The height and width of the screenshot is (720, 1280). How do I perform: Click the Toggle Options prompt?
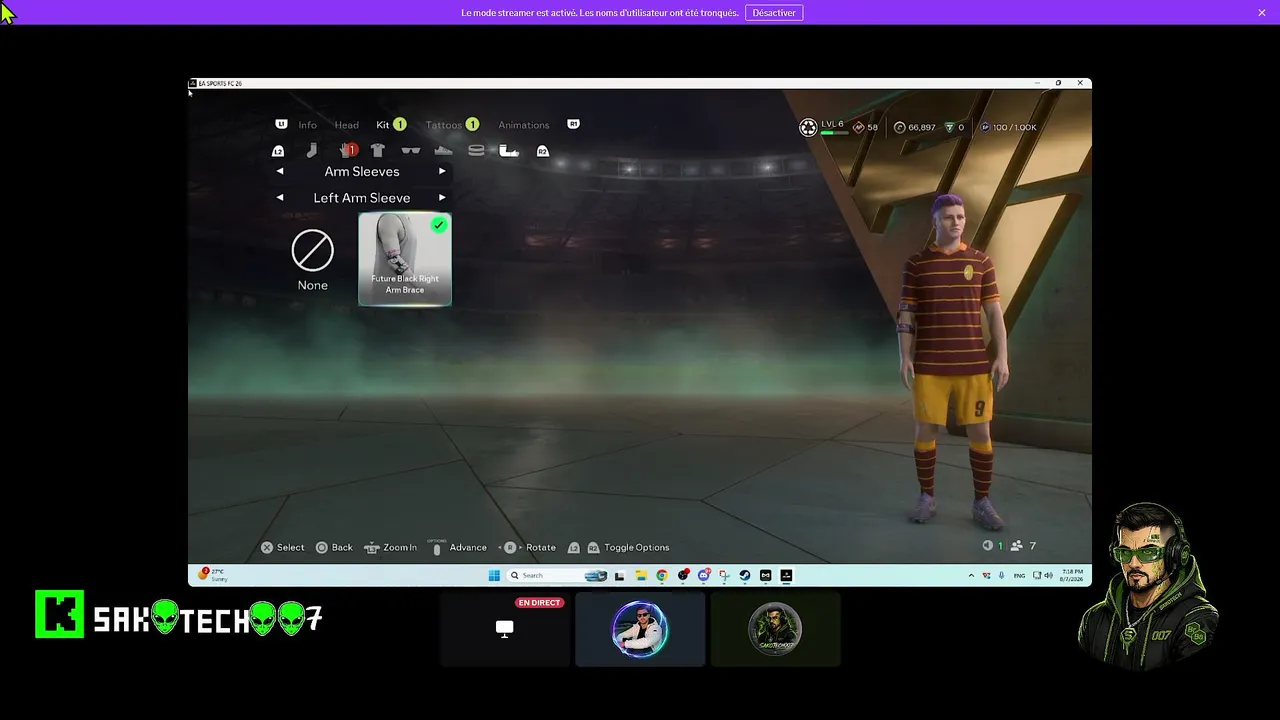[x=618, y=547]
